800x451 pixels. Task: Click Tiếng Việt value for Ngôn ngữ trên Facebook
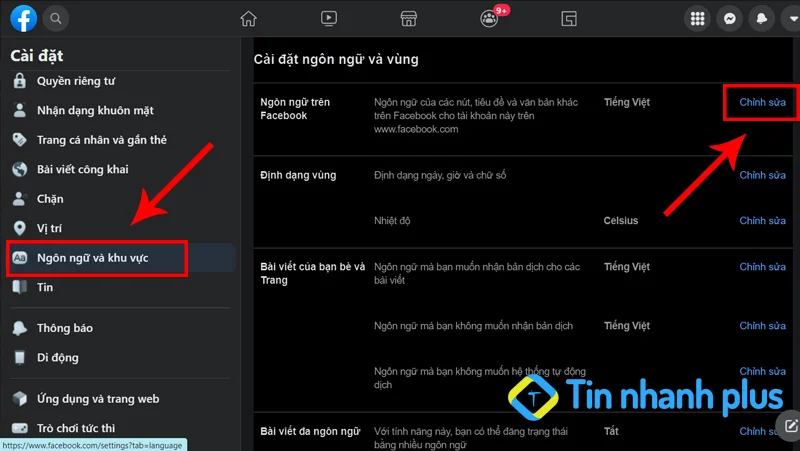[x=627, y=102]
